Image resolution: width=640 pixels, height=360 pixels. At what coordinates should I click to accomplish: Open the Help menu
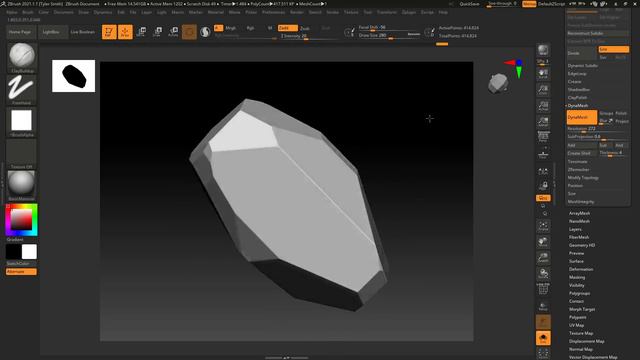(x=443, y=12)
